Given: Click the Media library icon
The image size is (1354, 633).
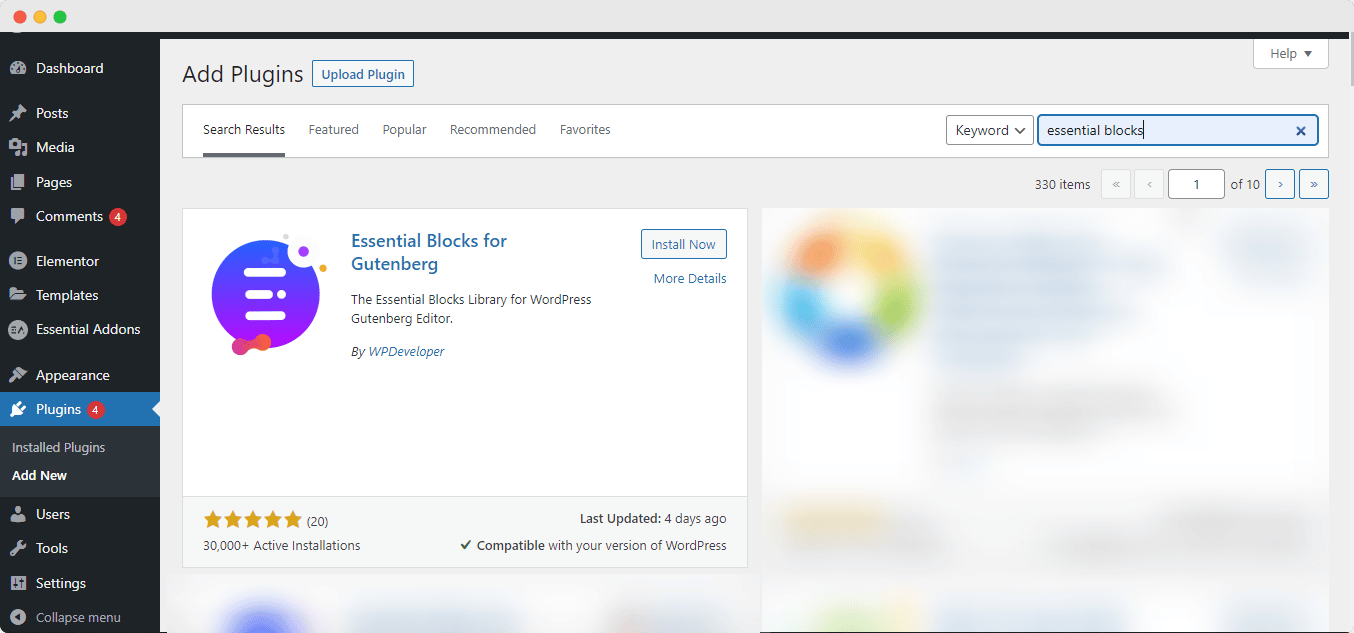Looking at the screenshot, I should (x=18, y=147).
